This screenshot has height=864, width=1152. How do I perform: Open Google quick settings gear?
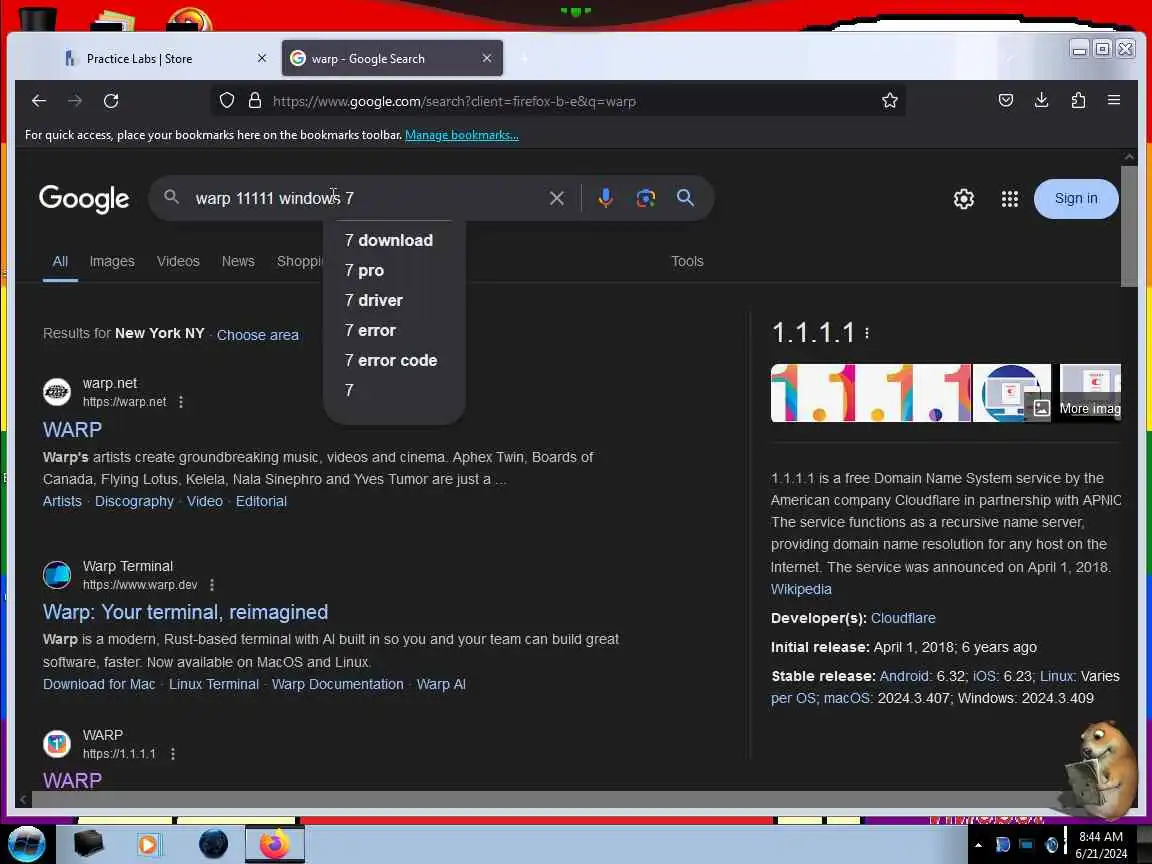[x=964, y=198]
